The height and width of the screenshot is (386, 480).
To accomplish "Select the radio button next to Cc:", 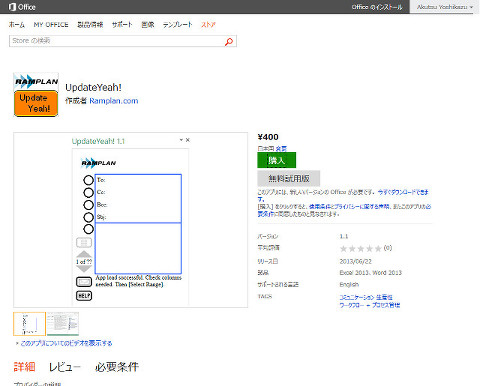I will [x=88, y=193].
